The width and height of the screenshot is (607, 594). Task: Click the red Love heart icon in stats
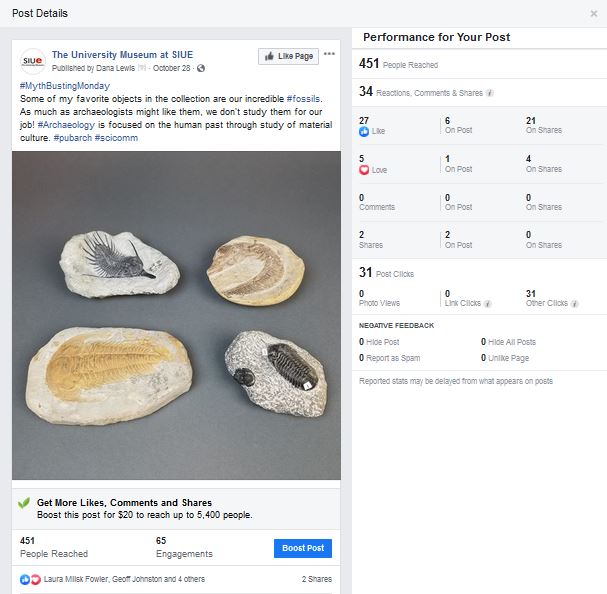tap(364, 169)
